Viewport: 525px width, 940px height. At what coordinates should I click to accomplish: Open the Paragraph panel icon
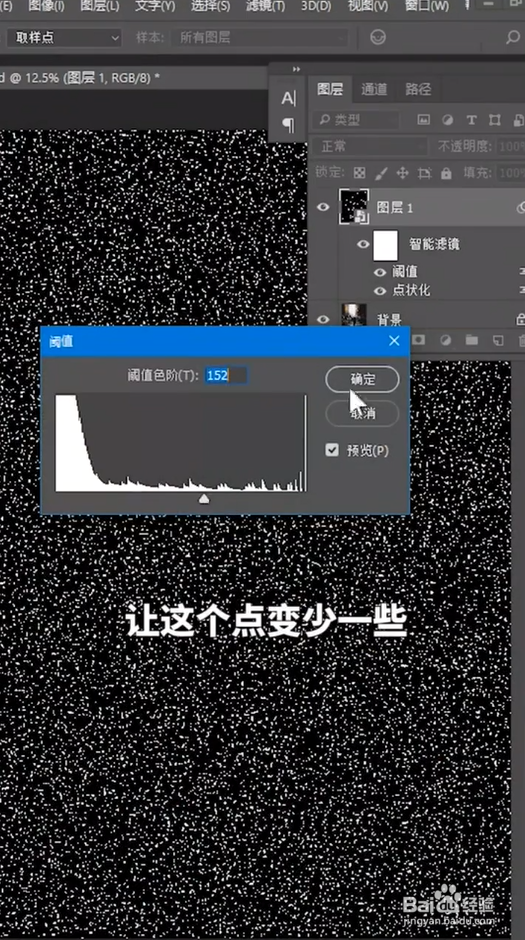(x=288, y=125)
